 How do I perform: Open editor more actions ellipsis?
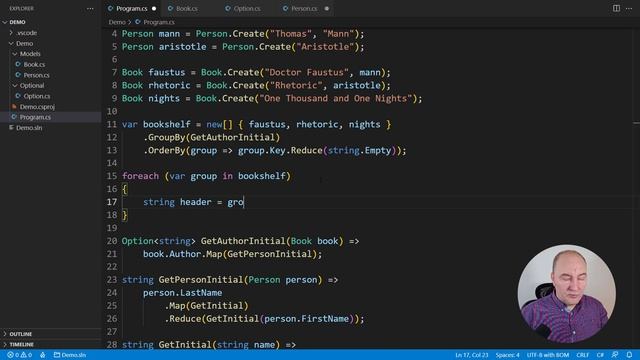(x=629, y=8)
